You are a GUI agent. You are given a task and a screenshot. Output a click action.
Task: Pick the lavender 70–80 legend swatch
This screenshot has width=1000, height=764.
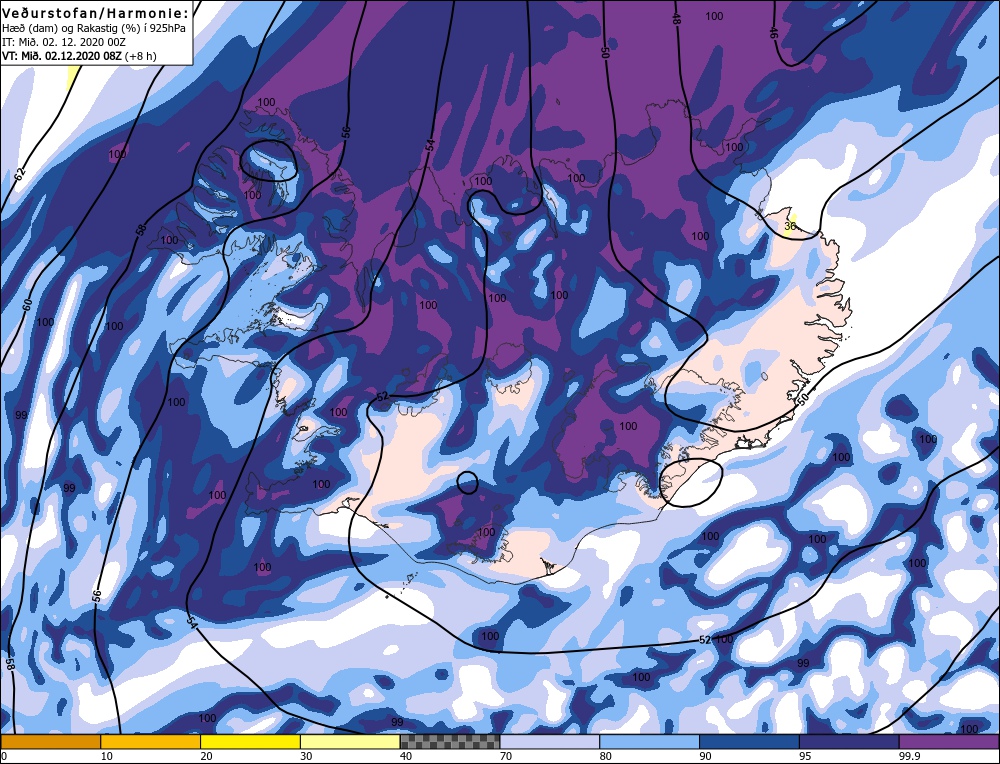[x=550, y=741]
